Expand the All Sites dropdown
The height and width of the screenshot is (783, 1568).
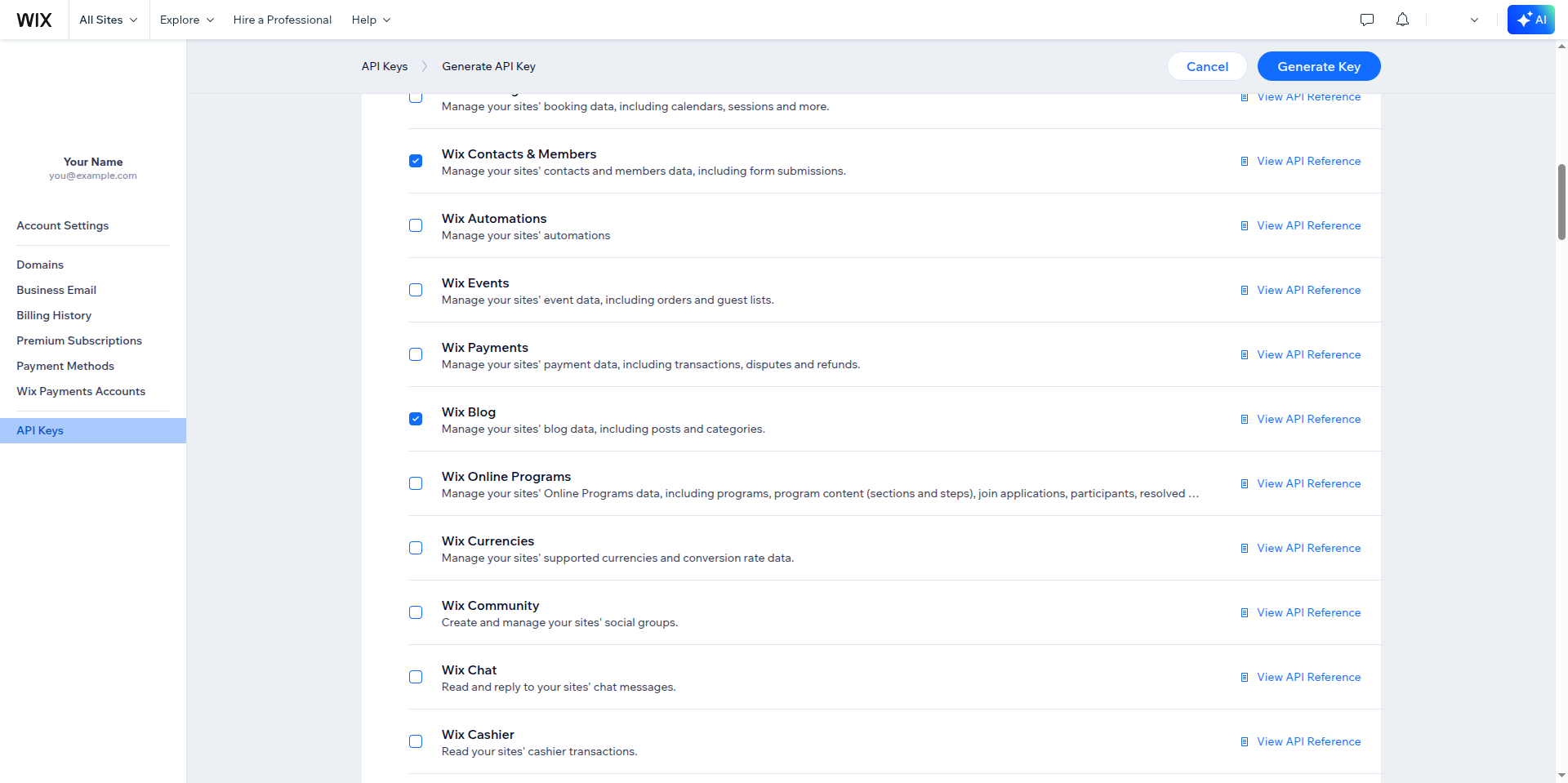click(109, 20)
